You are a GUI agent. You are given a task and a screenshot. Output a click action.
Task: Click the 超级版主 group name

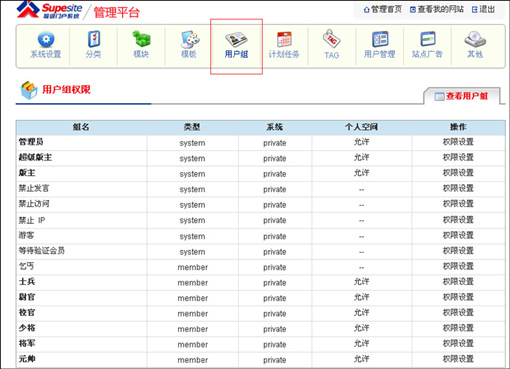[35, 157]
